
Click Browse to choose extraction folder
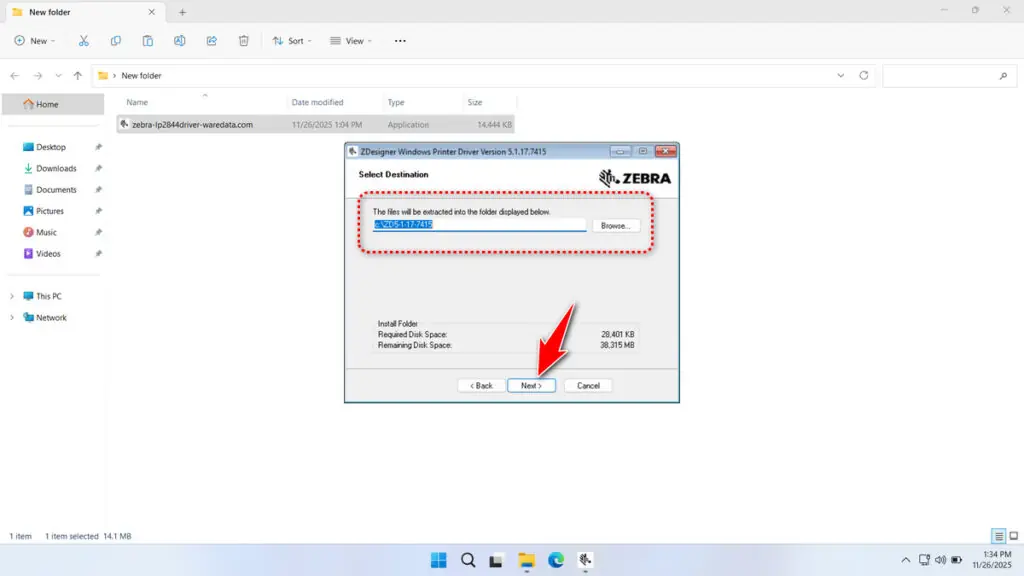616,225
